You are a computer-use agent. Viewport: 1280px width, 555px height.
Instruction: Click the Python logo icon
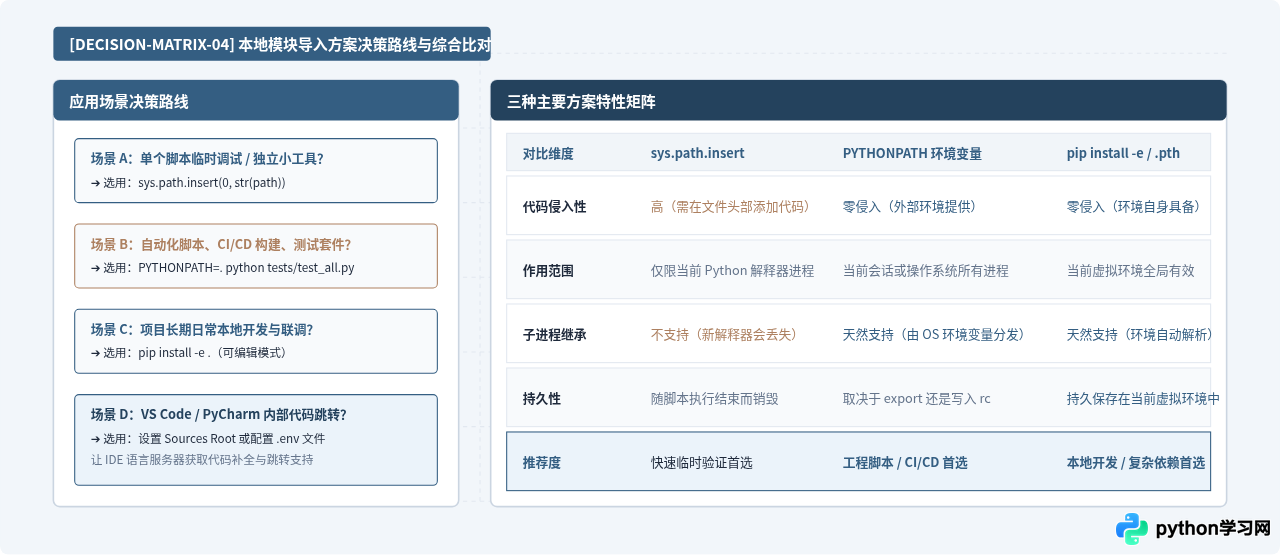(x=1132, y=529)
